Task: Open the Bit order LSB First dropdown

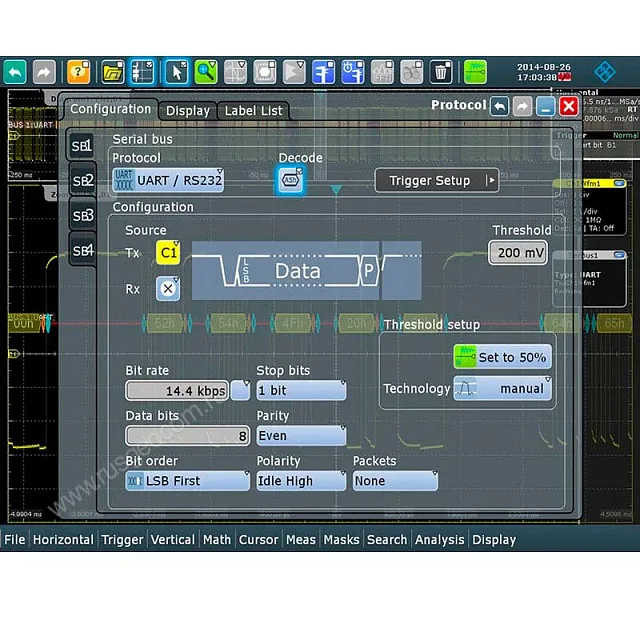Action: (187, 481)
